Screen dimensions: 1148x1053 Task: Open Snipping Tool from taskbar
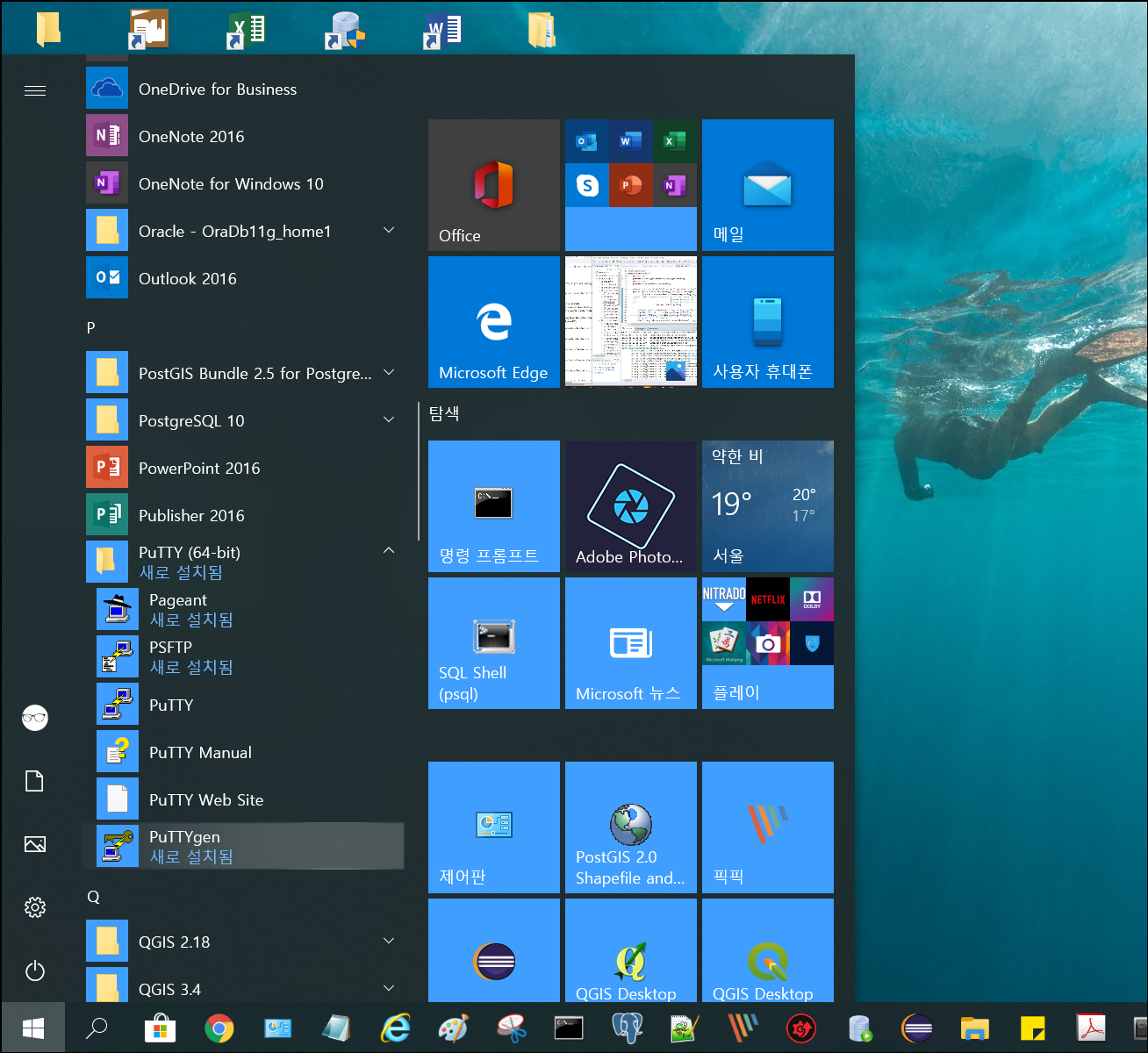511,1028
